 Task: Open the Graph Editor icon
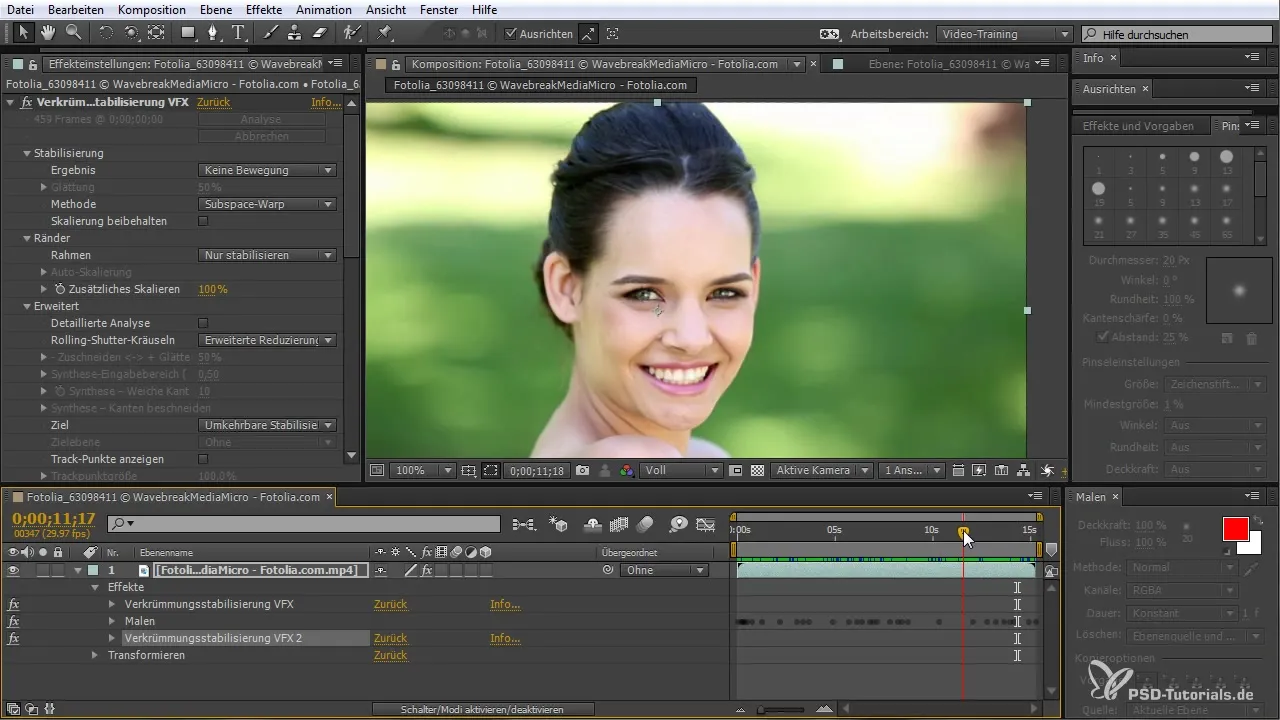pyautogui.click(x=706, y=523)
